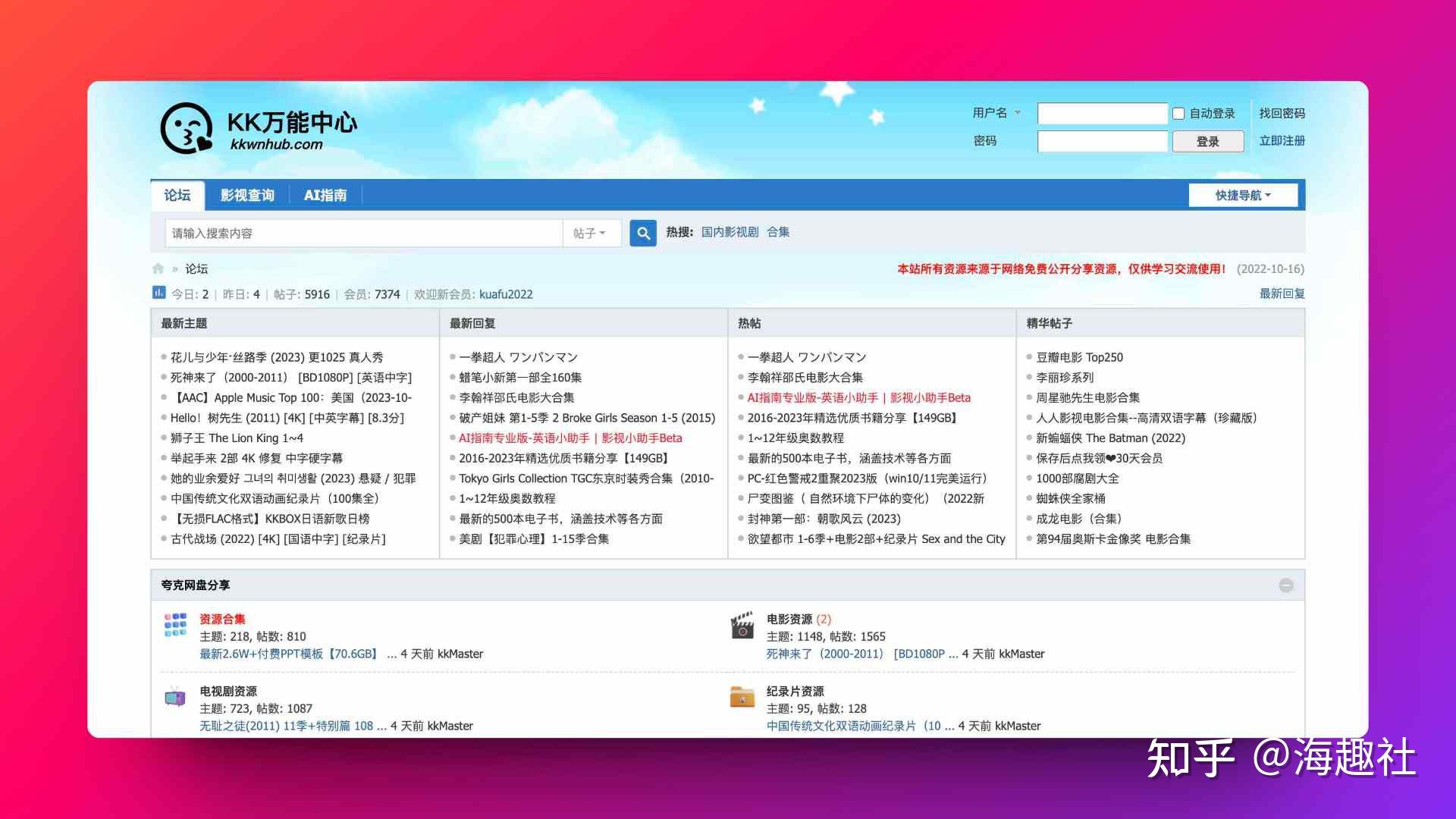This screenshot has height=819, width=1456.
Task: Click the 立即注册 button
Action: pos(1281,140)
